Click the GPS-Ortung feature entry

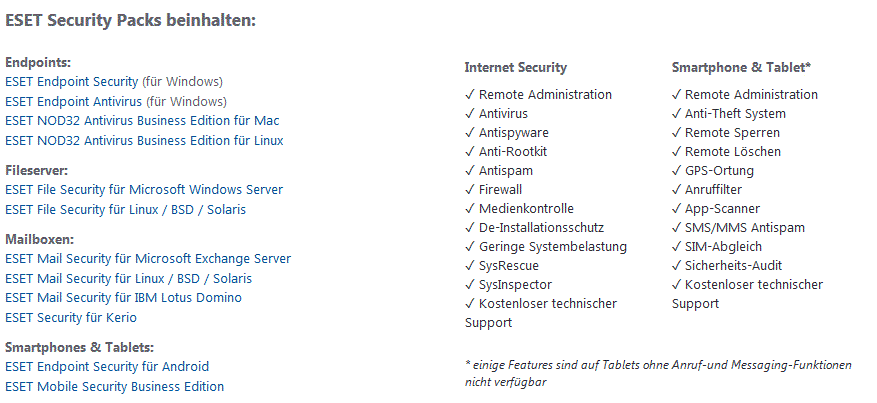tap(721, 171)
